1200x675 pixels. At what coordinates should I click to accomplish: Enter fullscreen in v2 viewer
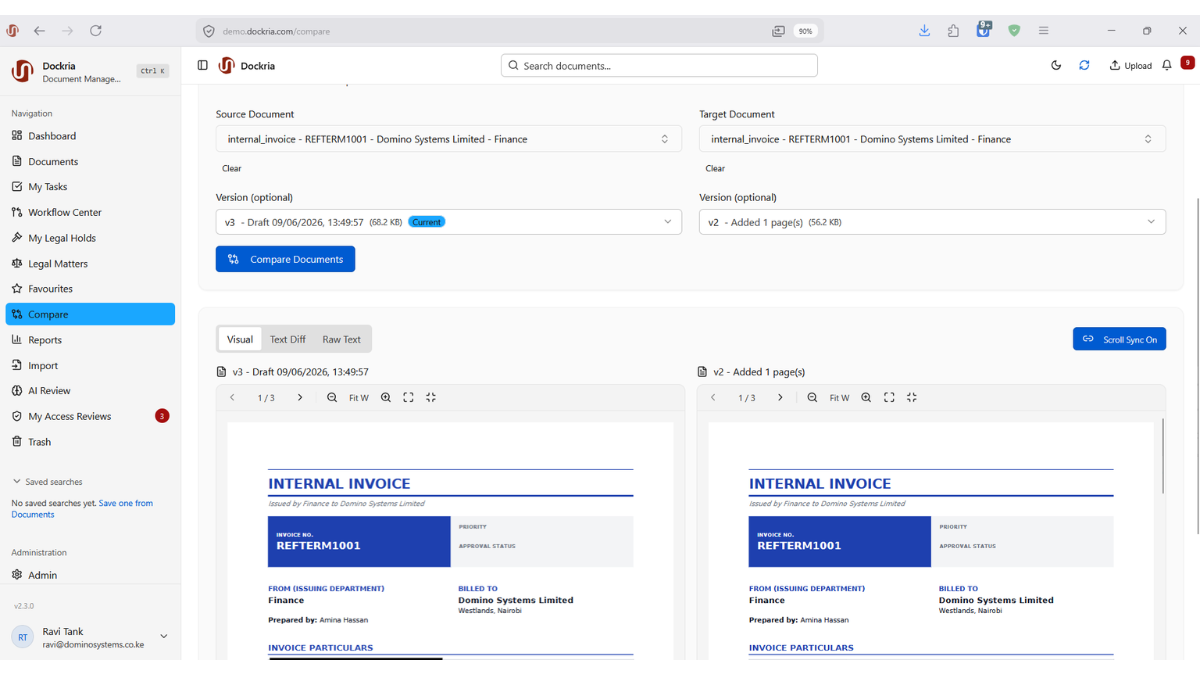tap(889, 397)
